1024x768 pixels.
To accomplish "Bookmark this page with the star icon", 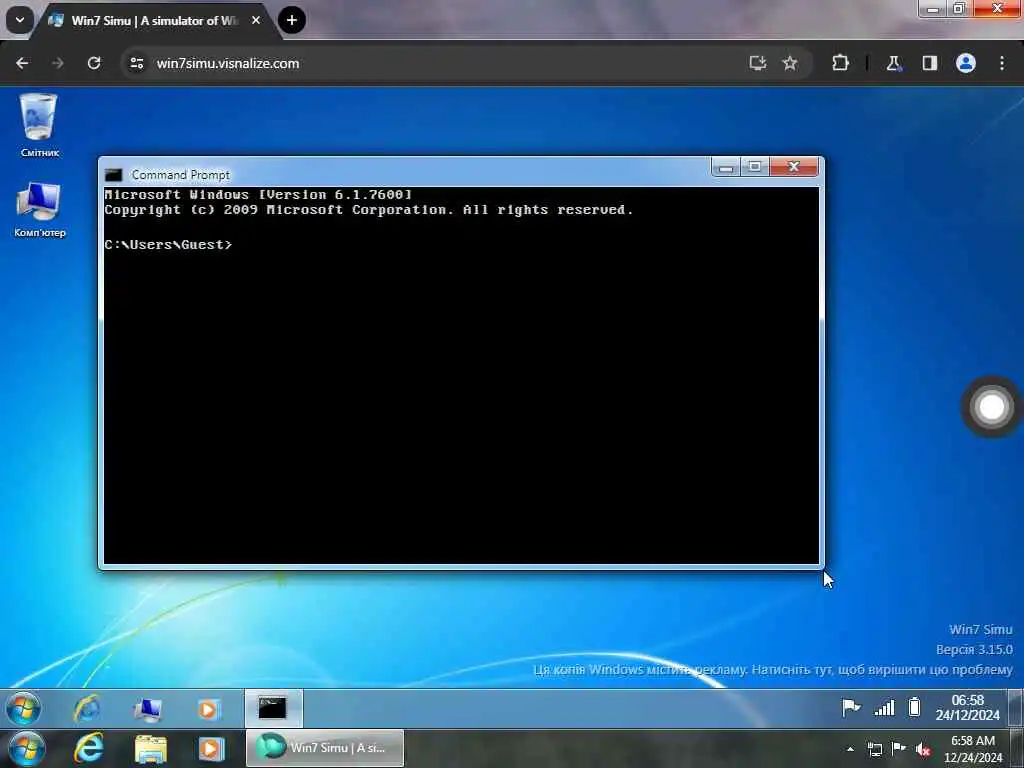I will click(x=790, y=63).
